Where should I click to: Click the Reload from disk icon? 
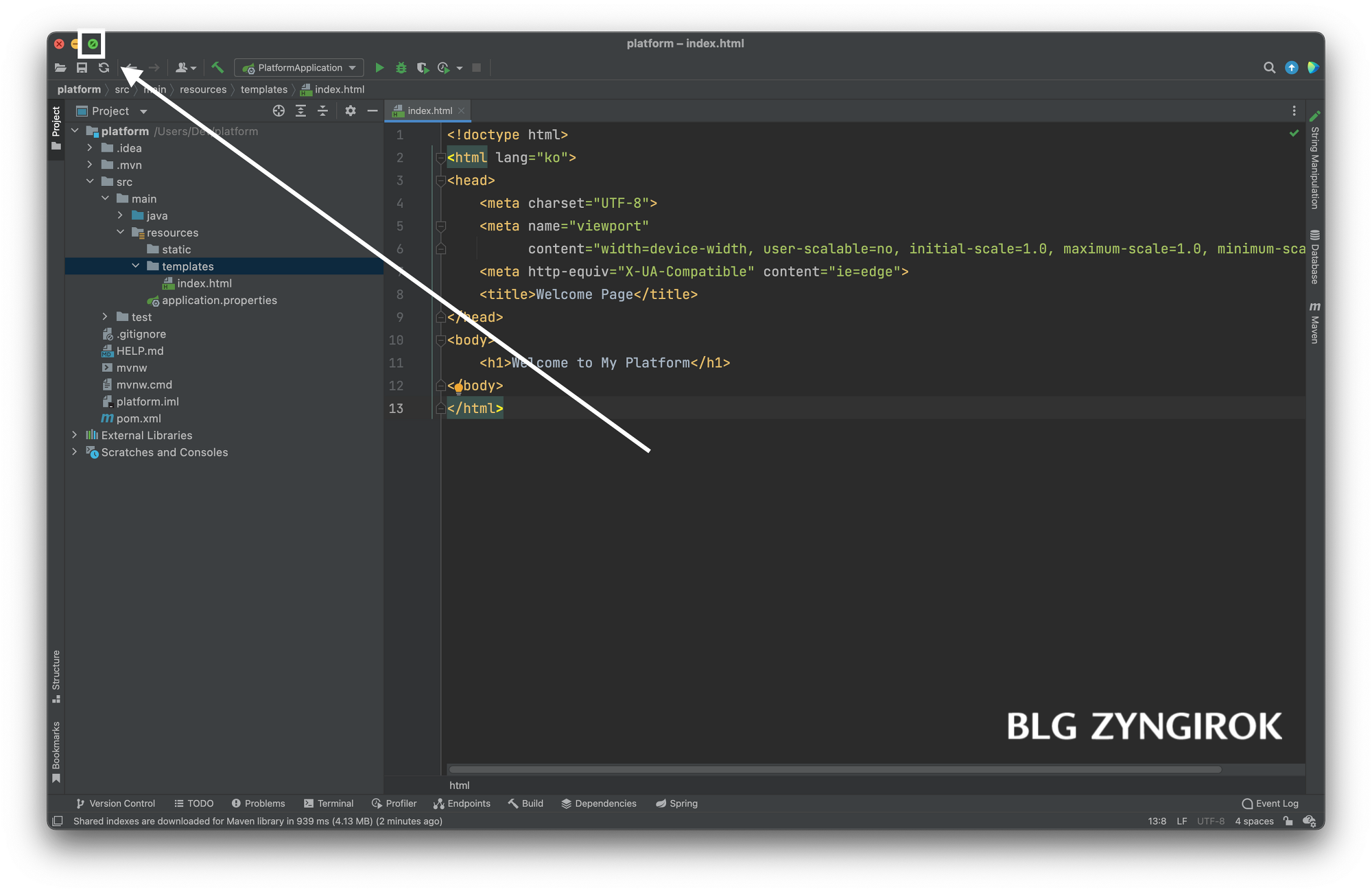104,67
